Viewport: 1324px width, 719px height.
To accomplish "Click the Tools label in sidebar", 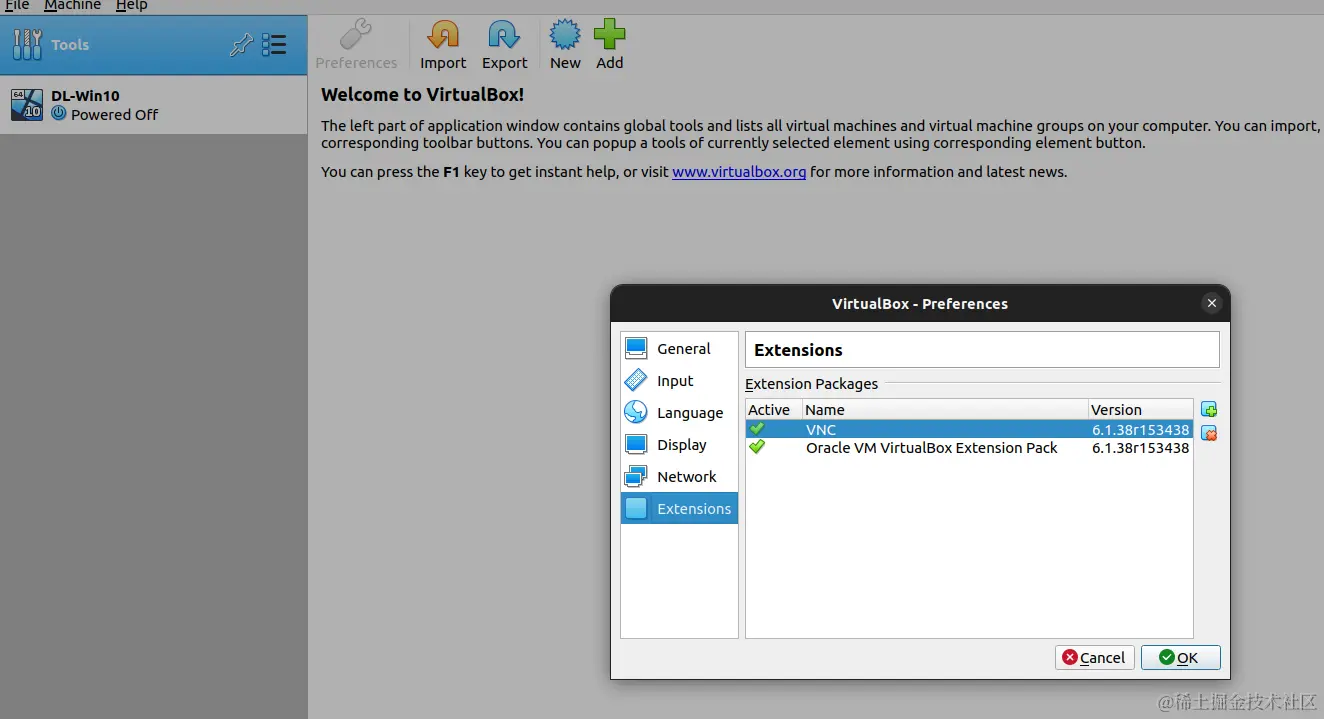I will [70, 44].
